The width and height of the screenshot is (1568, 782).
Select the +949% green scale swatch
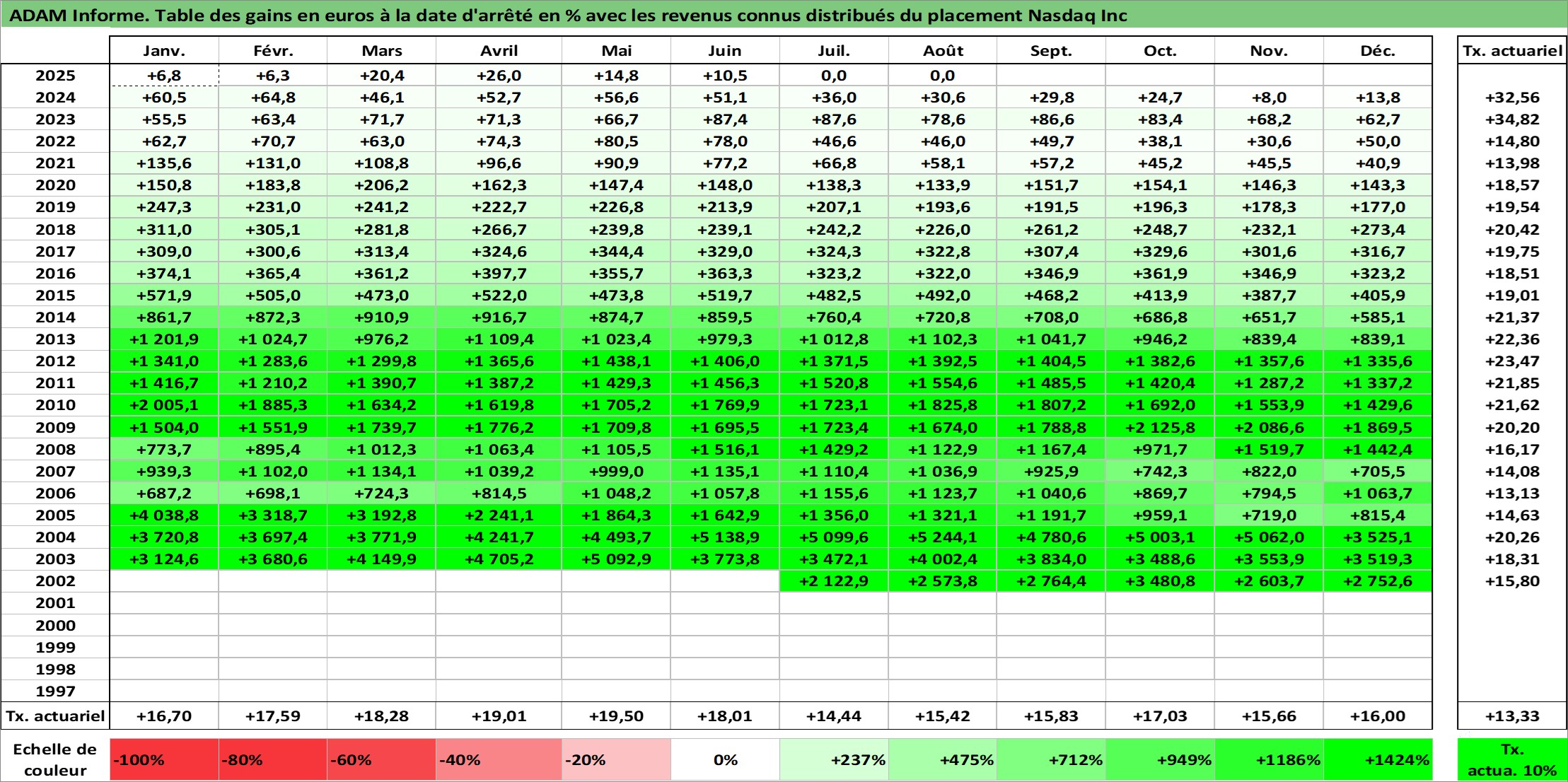1160,760
